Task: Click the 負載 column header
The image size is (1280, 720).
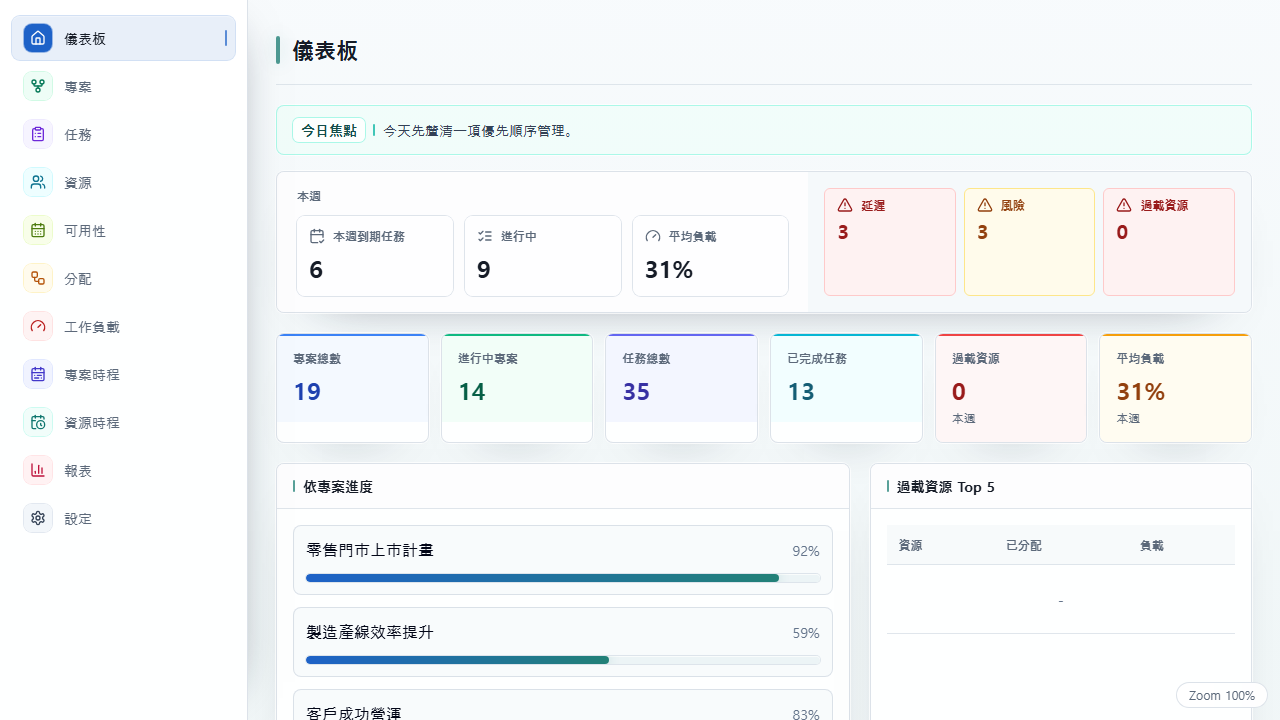Action: pos(1151,545)
